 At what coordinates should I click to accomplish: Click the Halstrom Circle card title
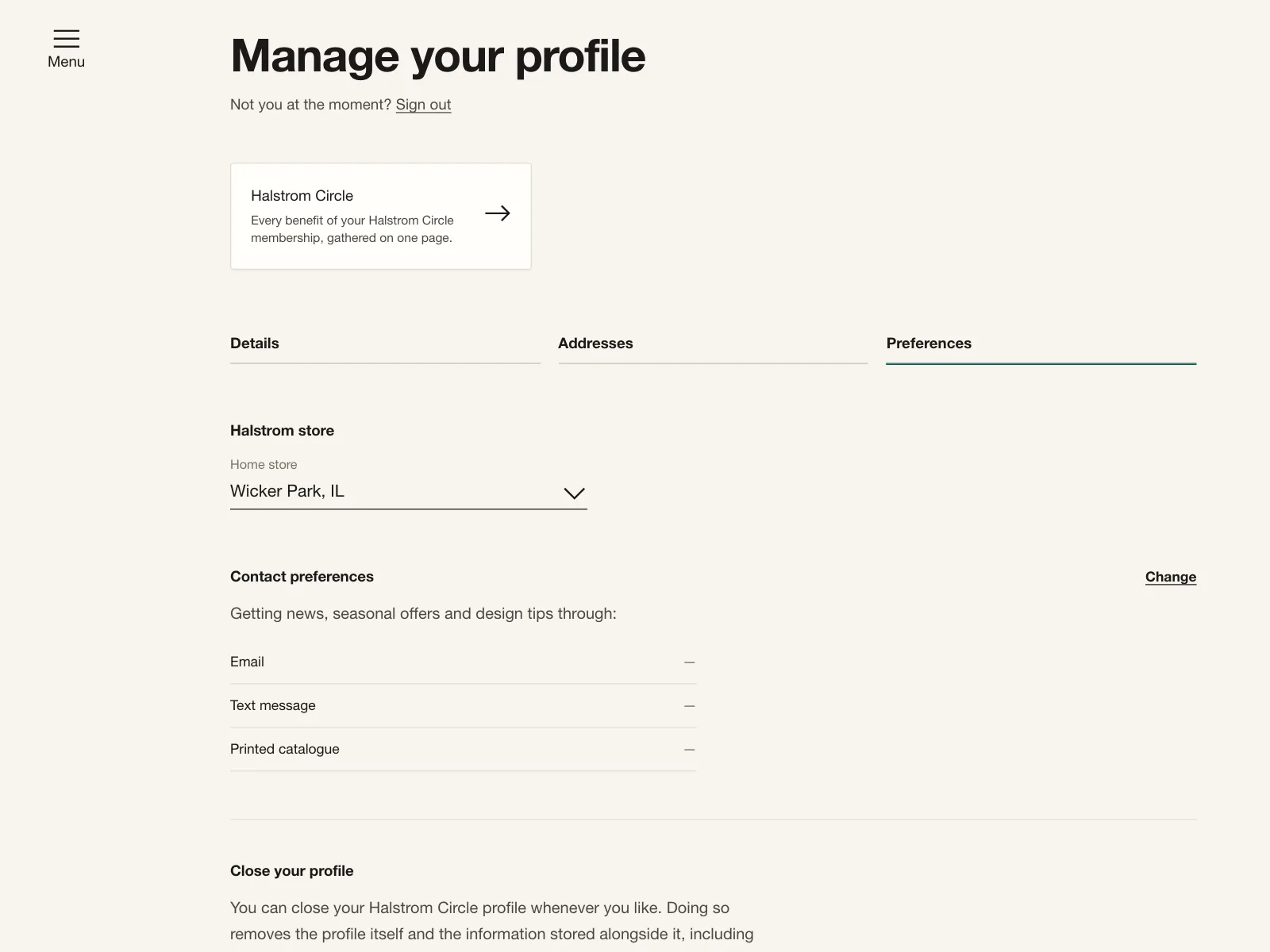pos(302,196)
